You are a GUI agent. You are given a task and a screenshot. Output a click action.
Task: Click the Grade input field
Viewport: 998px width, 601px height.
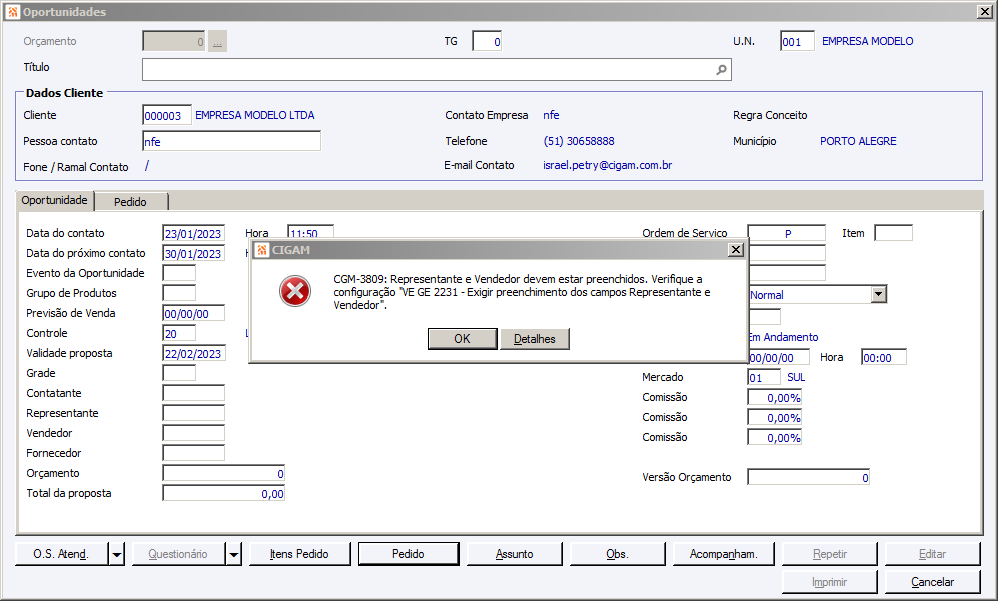179,373
